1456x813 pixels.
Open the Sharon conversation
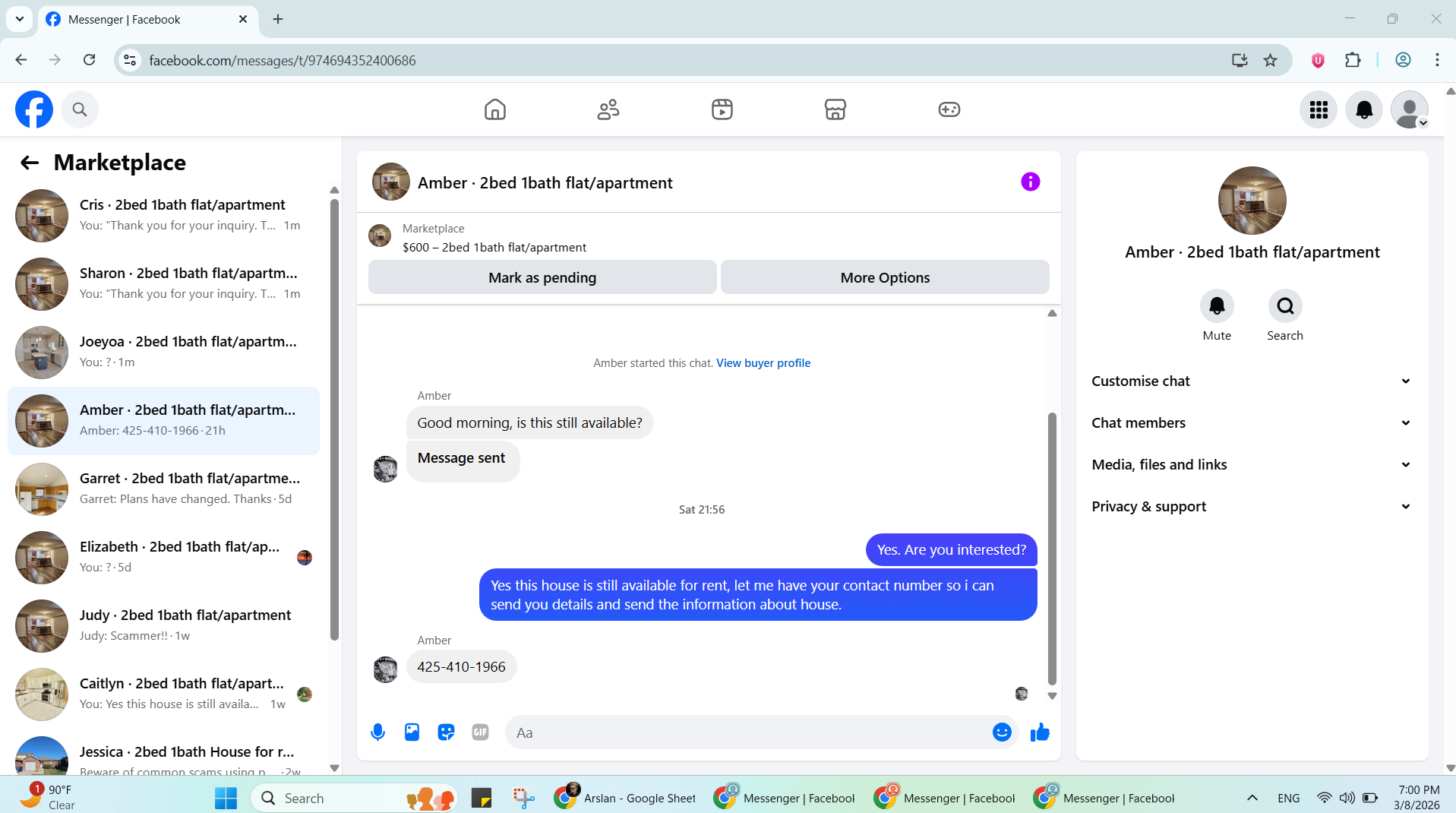(x=163, y=284)
